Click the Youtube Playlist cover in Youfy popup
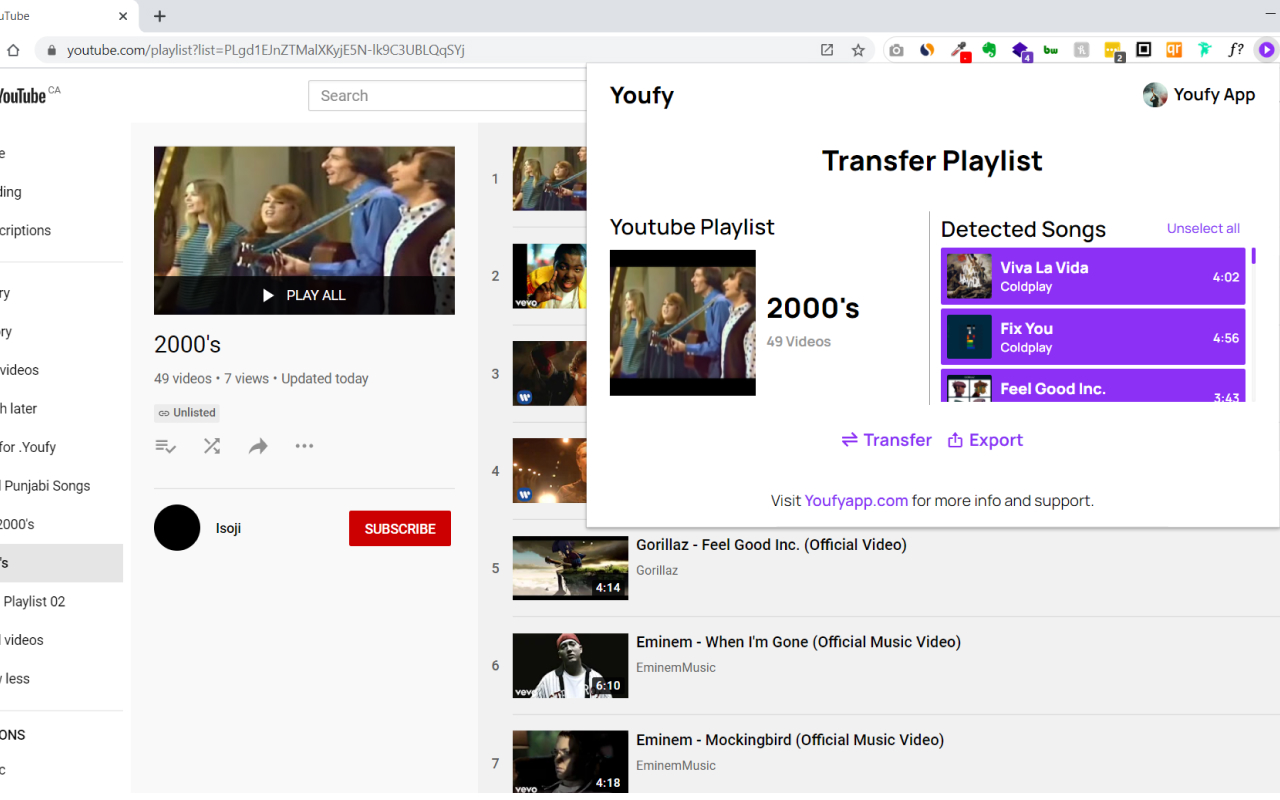 tap(683, 323)
